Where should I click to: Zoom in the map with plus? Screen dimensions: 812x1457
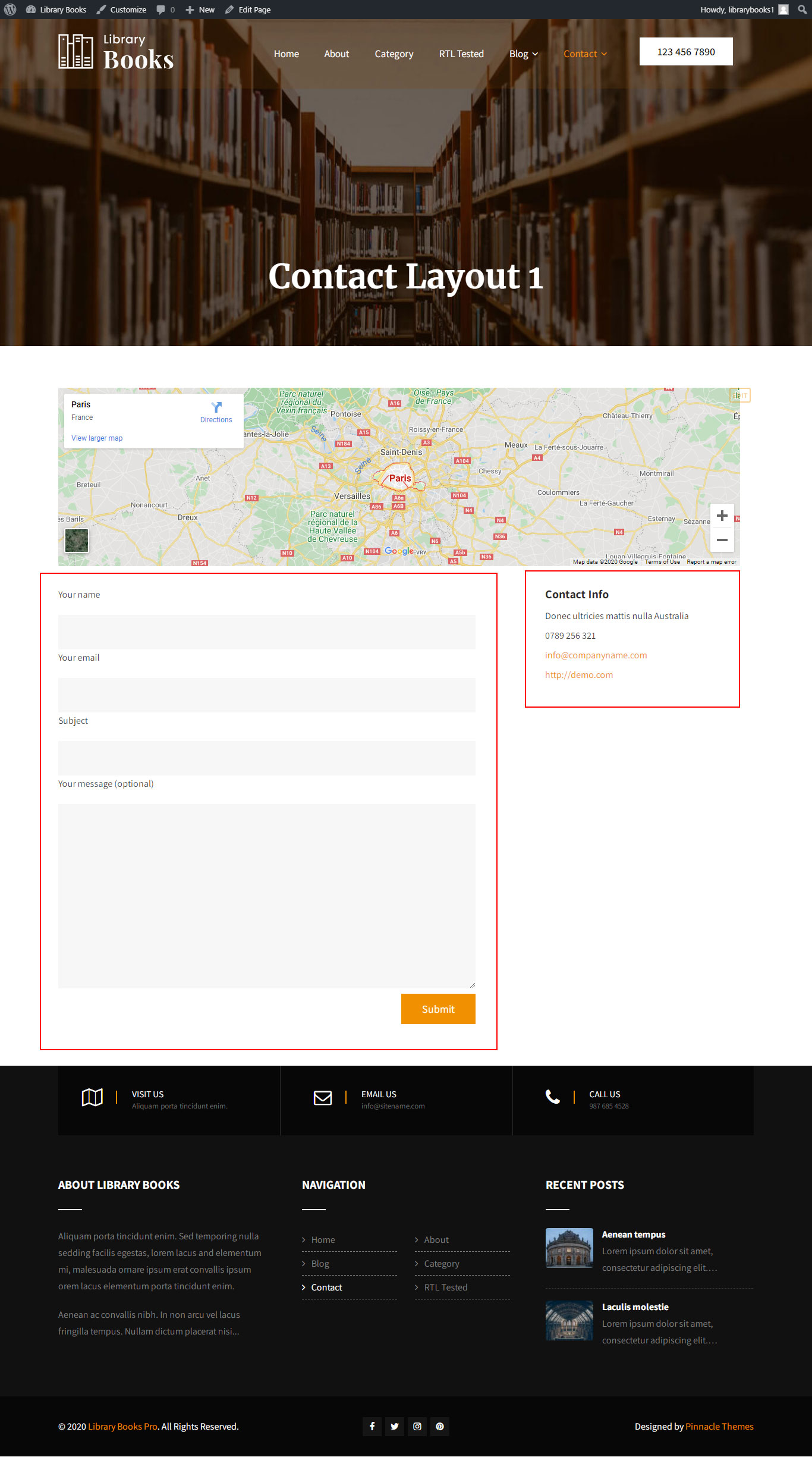[722, 516]
